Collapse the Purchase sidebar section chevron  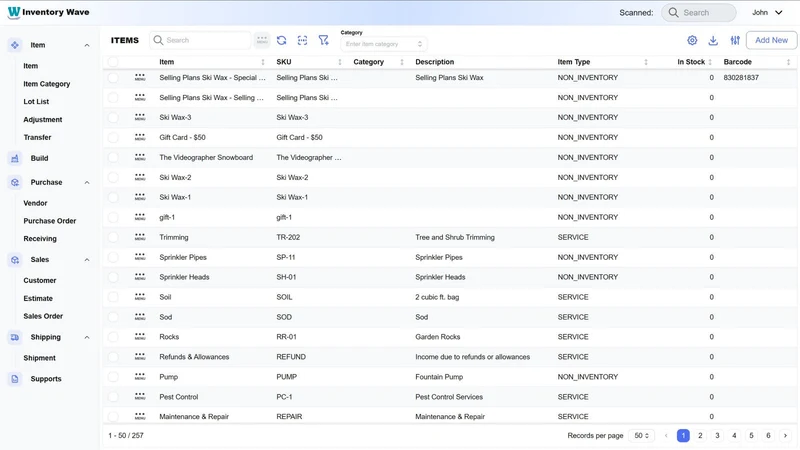point(87,183)
